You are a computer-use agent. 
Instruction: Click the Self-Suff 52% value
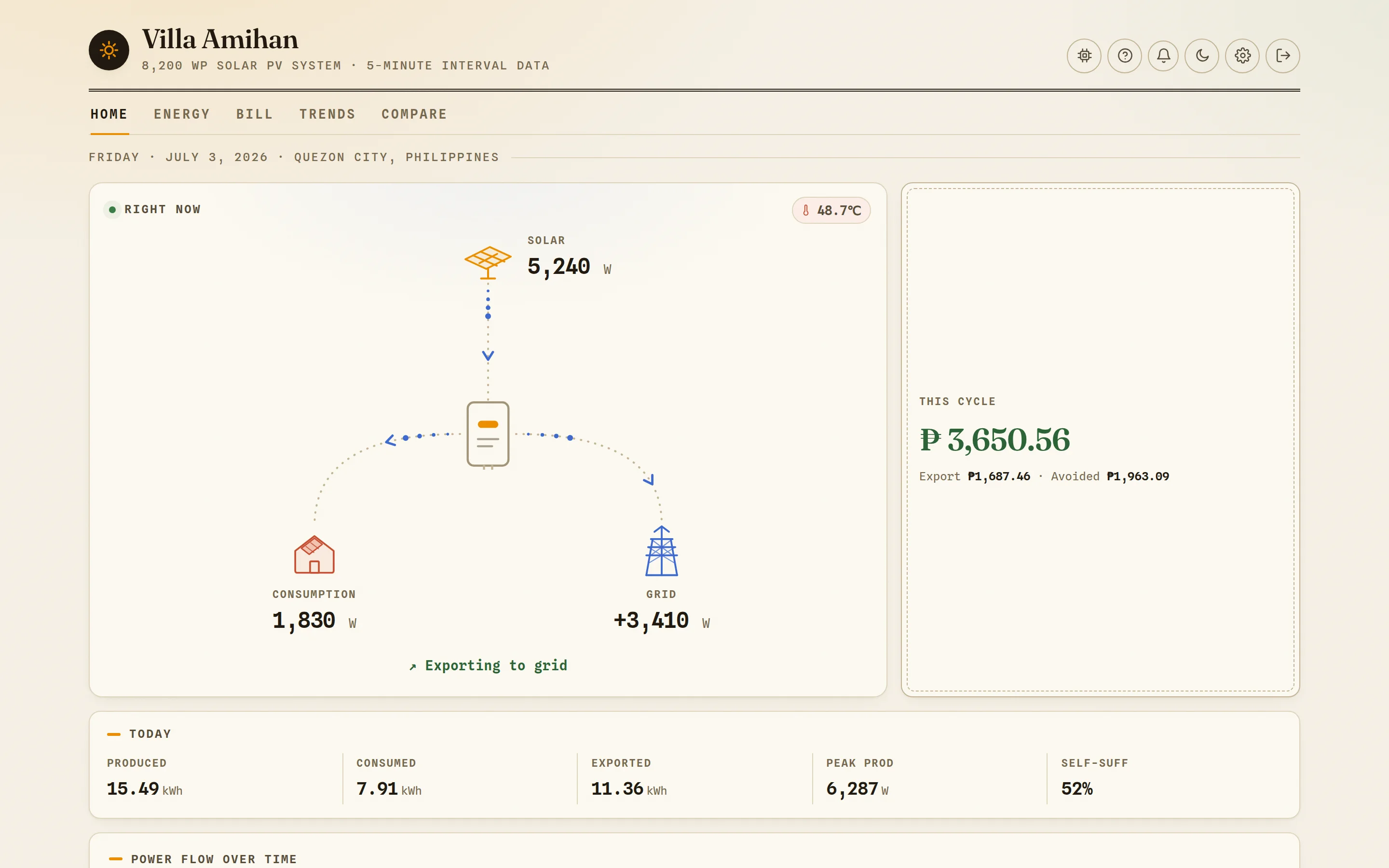[x=1077, y=789]
